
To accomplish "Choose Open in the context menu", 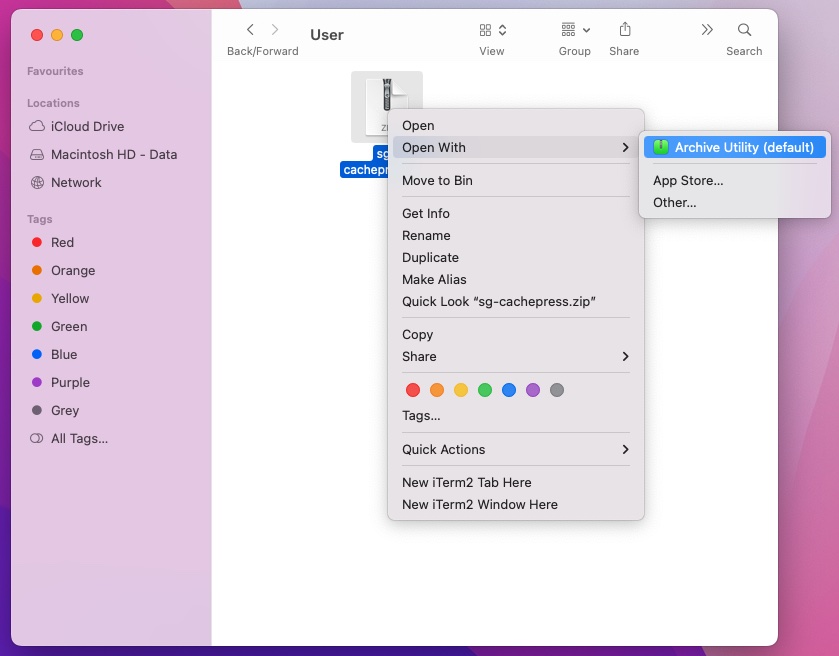I will [515, 125].
